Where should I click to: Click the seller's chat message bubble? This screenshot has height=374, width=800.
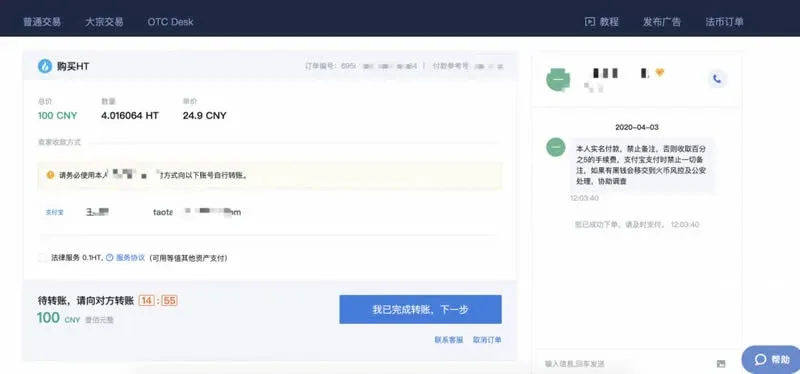point(642,165)
